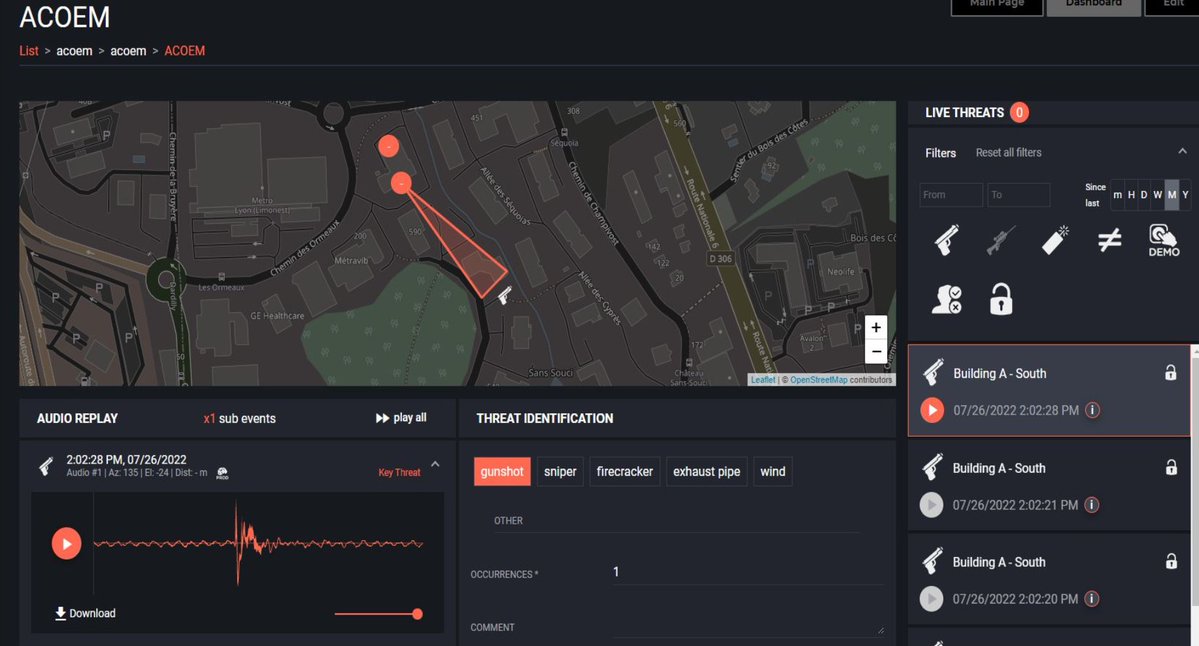Play the audio waveform recording
Viewport: 1199px width, 646px height.
pyautogui.click(x=67, y=544)
